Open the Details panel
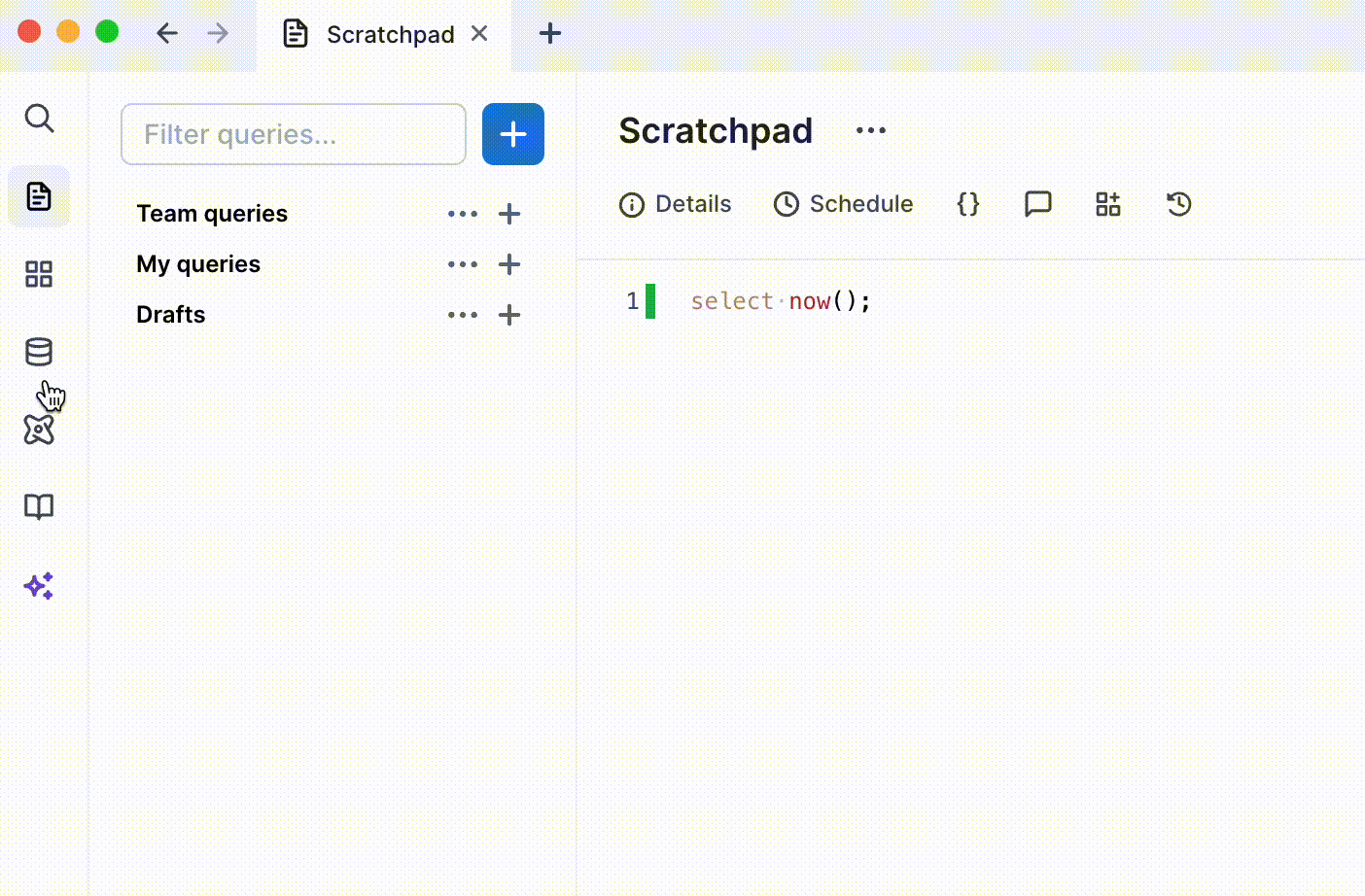This screenshot has width=1365, height=896. pos(676,204)
